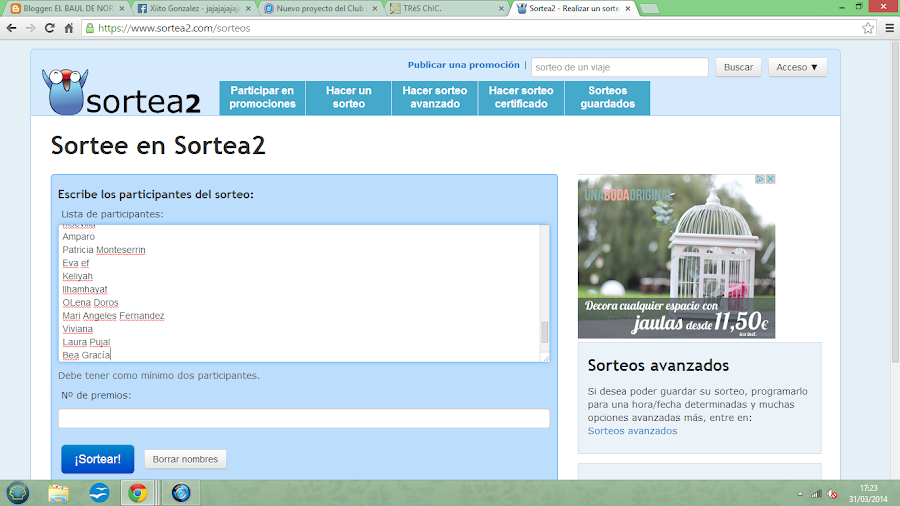Click on participant OLena Doros

point(91,302)
